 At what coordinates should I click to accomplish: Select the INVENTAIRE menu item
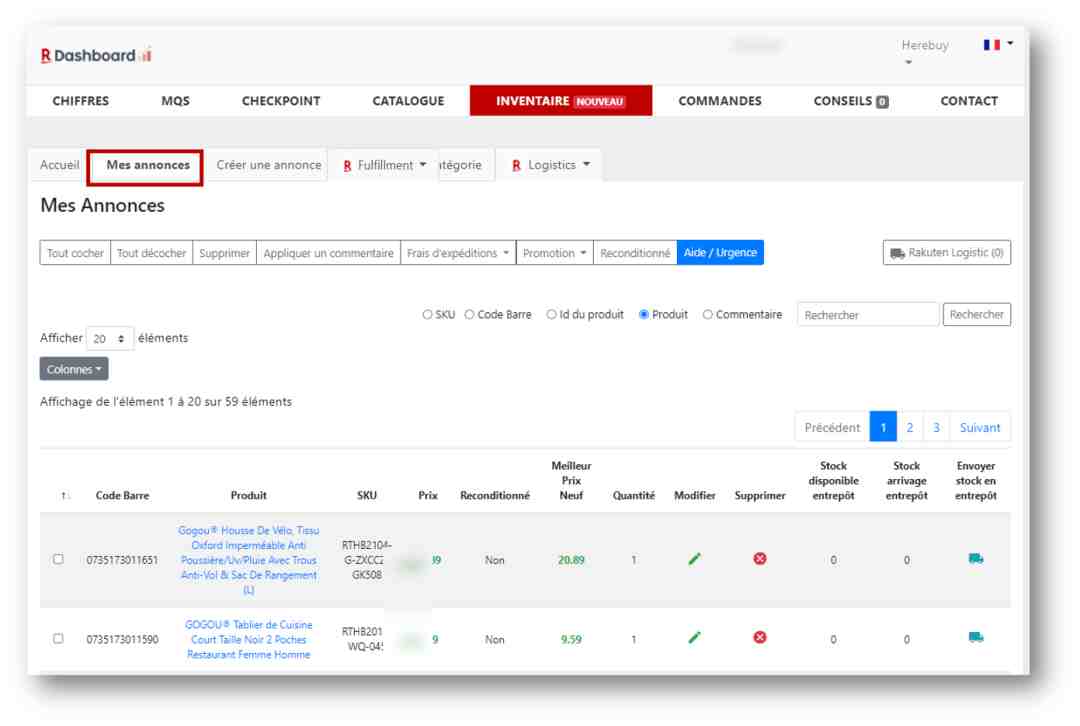pos(561,101)
